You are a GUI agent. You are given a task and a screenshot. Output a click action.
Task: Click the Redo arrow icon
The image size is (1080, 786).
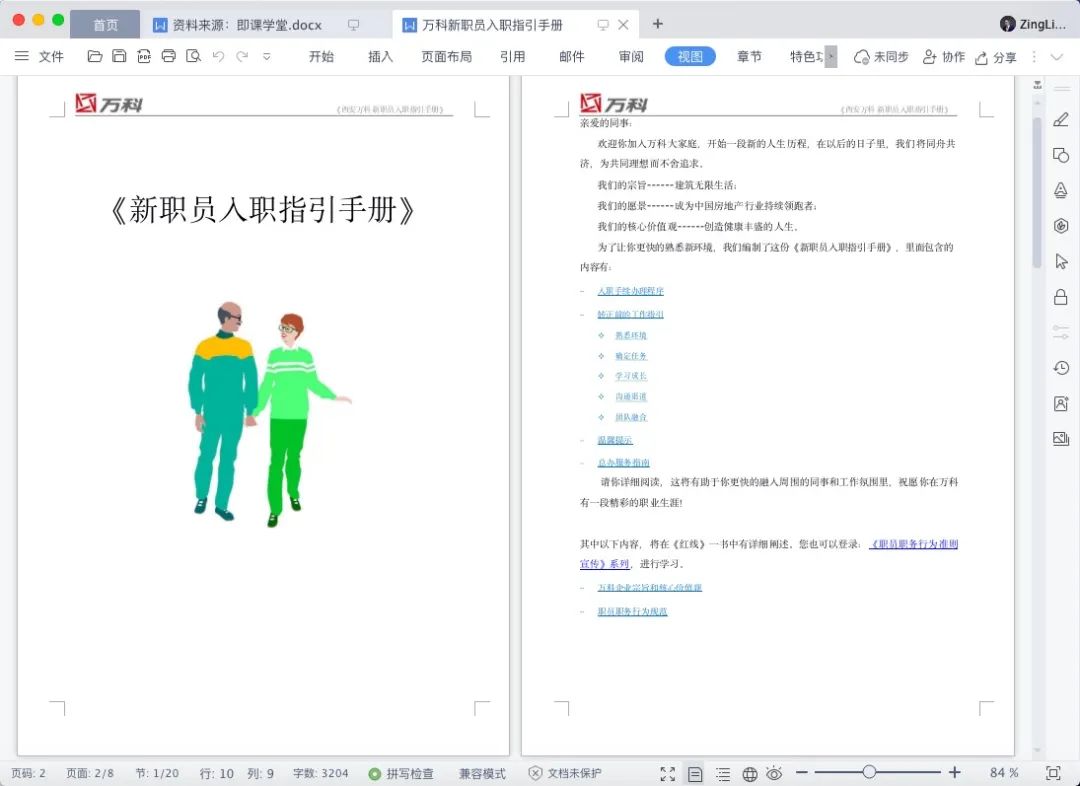[x=242, y=56]
